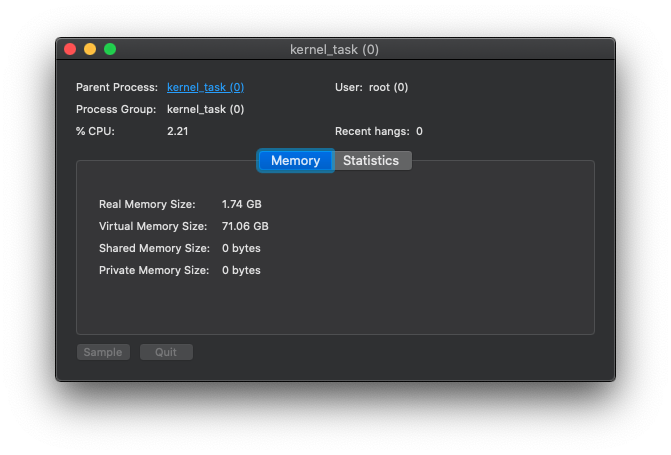Click the Real Memory Size value 1.74 GB
Screen dimensions: 671x455
[241, 204]
